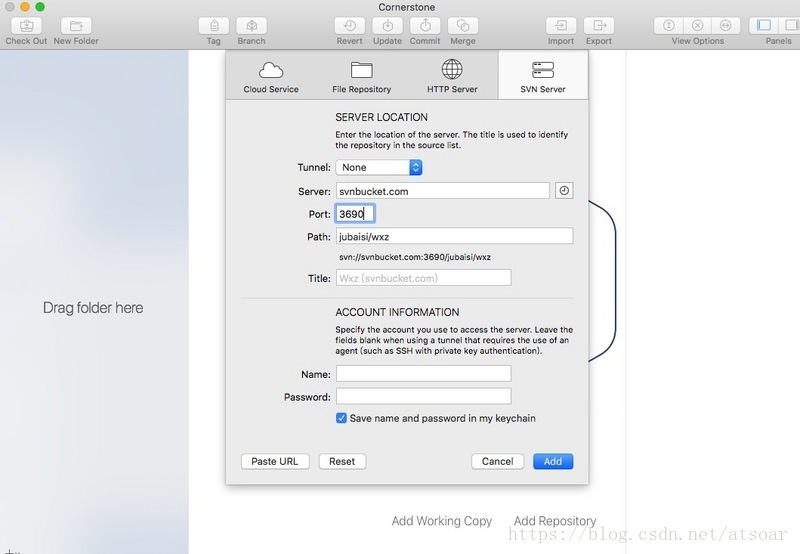Click the Check Out toolbar icon
The width and height of the screenshot is (800, 554).
coord(26,25)
